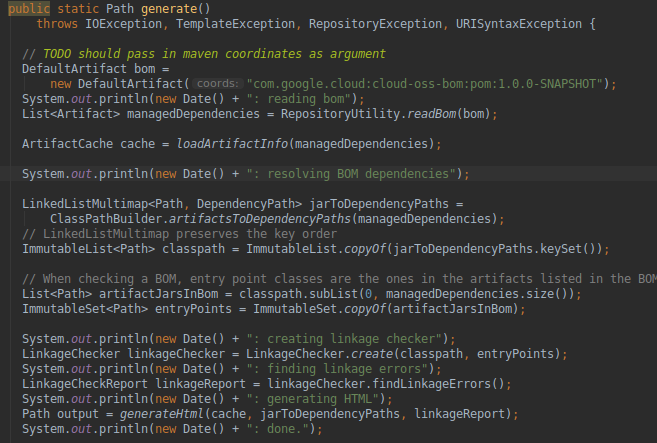Click the 'When checking a BOM' comment
The height and width of the screenshot is (443, 657).
tap(339, 279)
